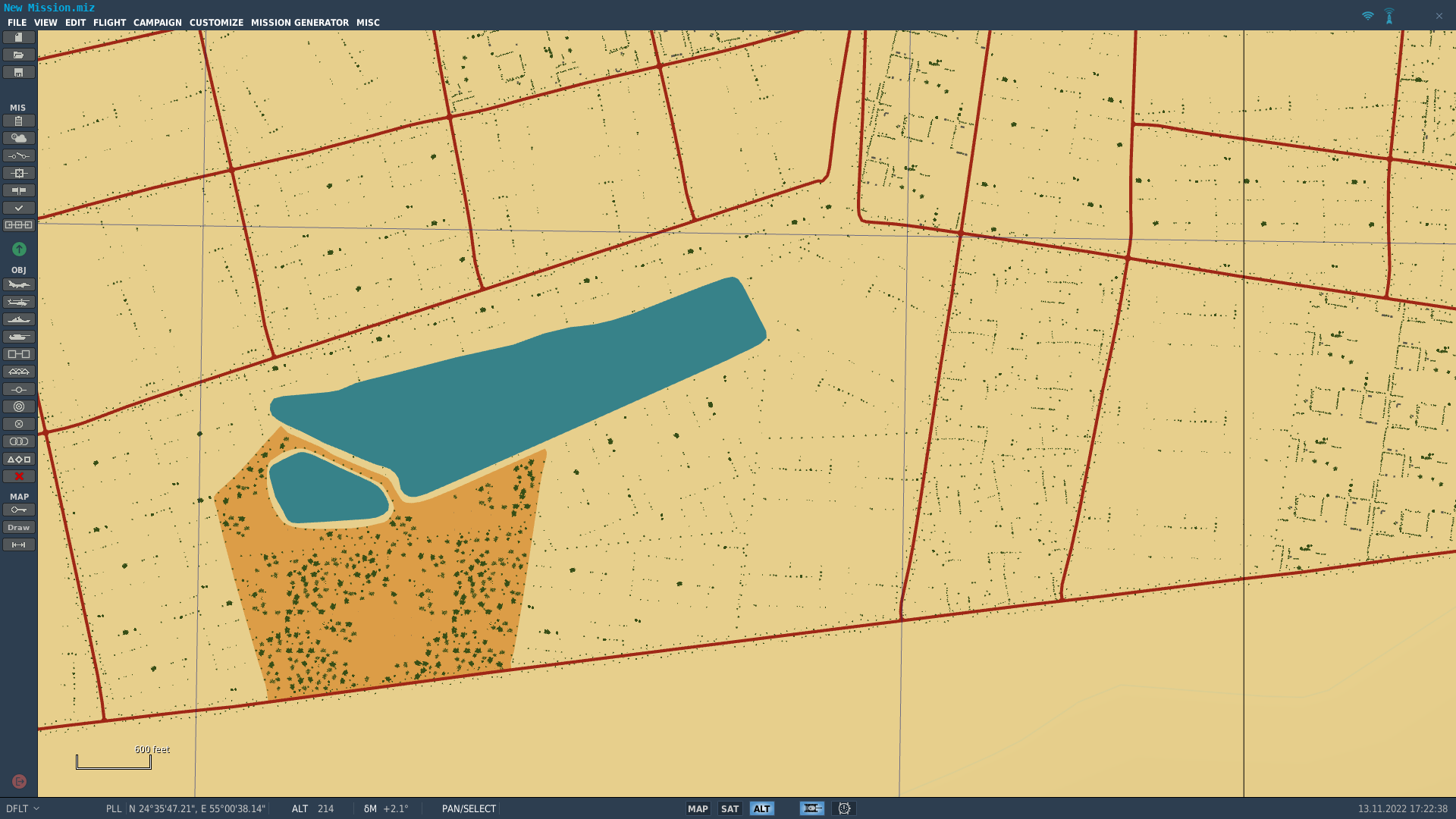
Task: Click the red X delete object icon
Action: pyautogui.click(x=19, y=477)
